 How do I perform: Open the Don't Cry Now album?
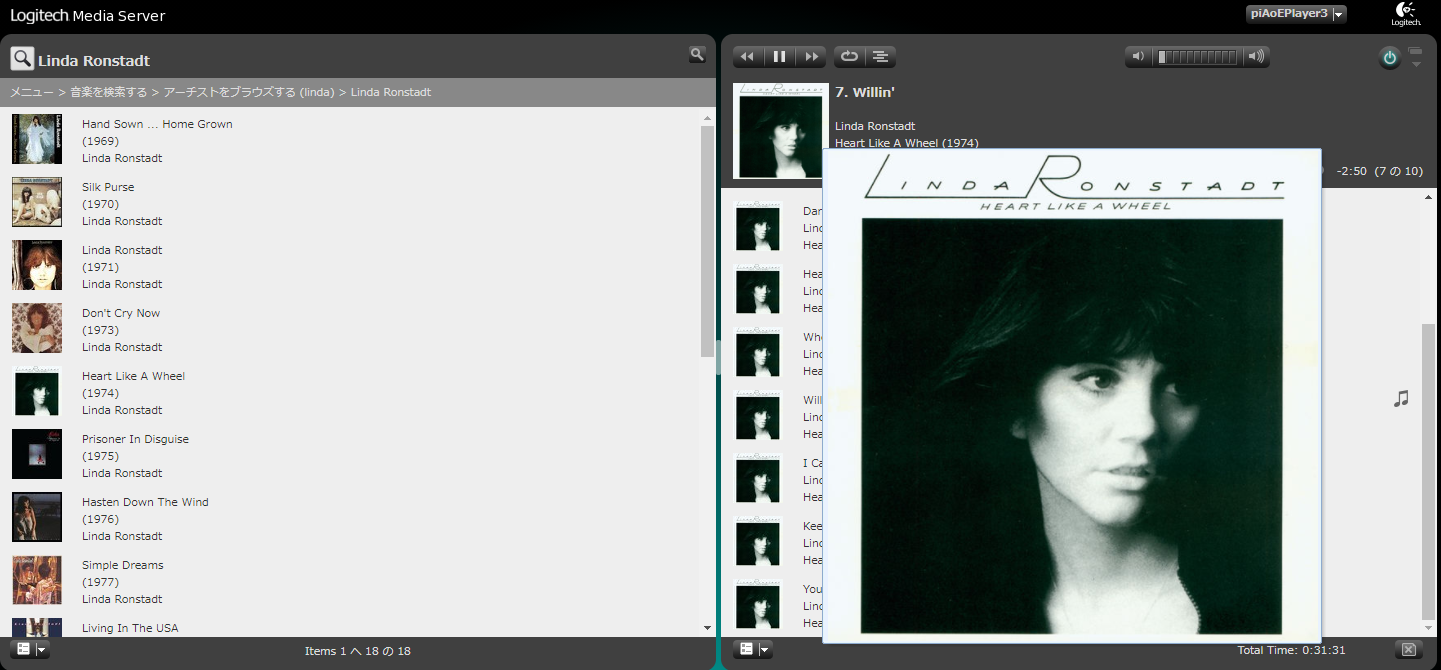pos(121,313)
